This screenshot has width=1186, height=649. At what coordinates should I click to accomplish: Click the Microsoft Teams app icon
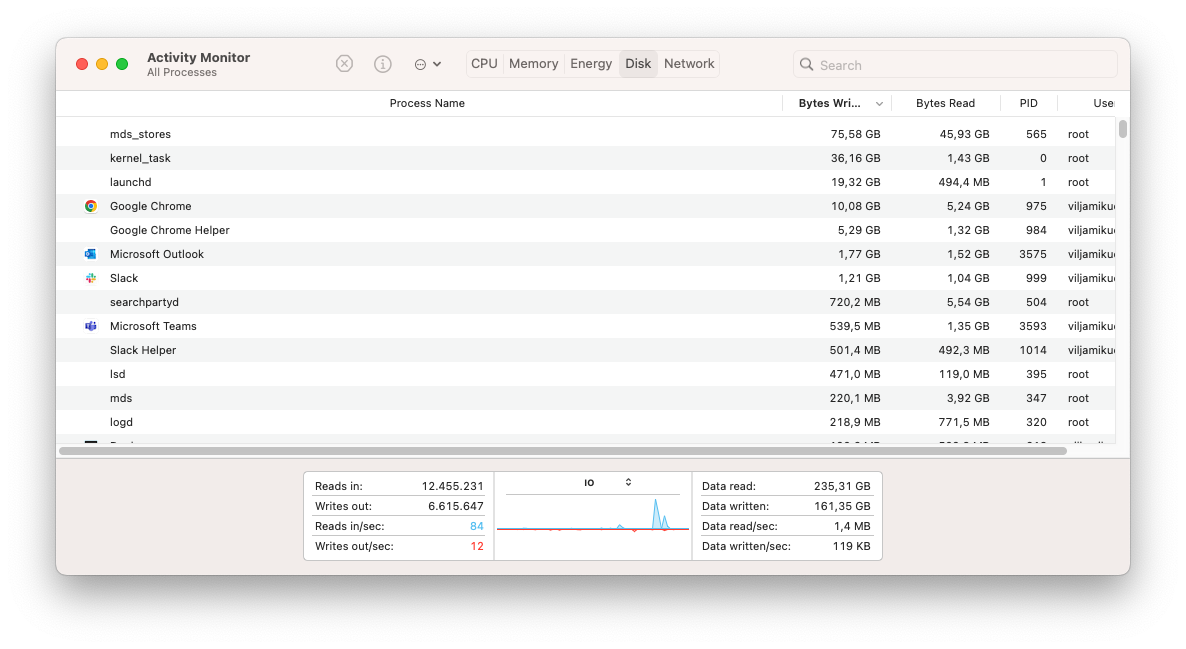pyautogui.click(x=91, y=326)
